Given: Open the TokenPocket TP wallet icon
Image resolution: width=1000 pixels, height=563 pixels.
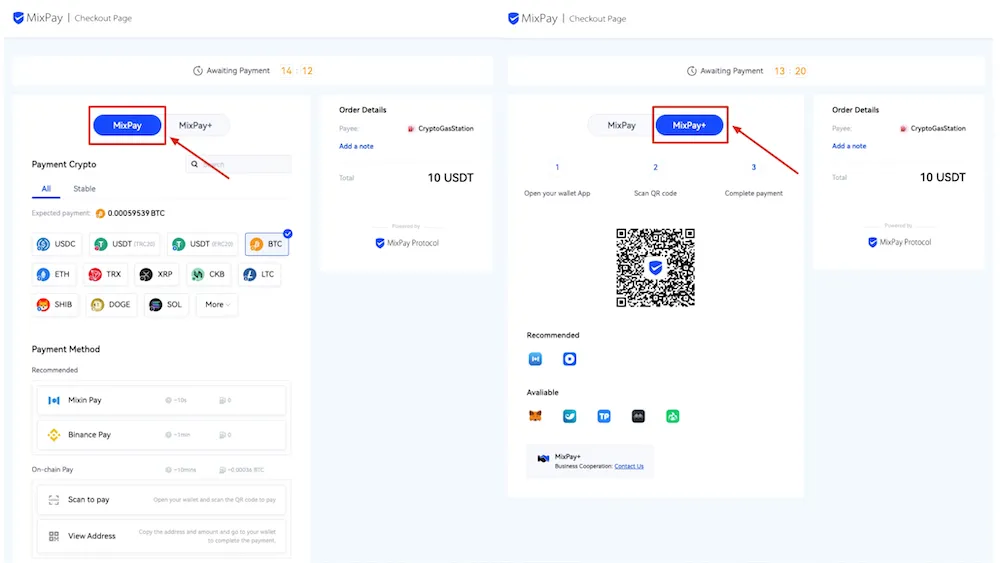Looking at the screenshot, I should [x=604, y=416].
